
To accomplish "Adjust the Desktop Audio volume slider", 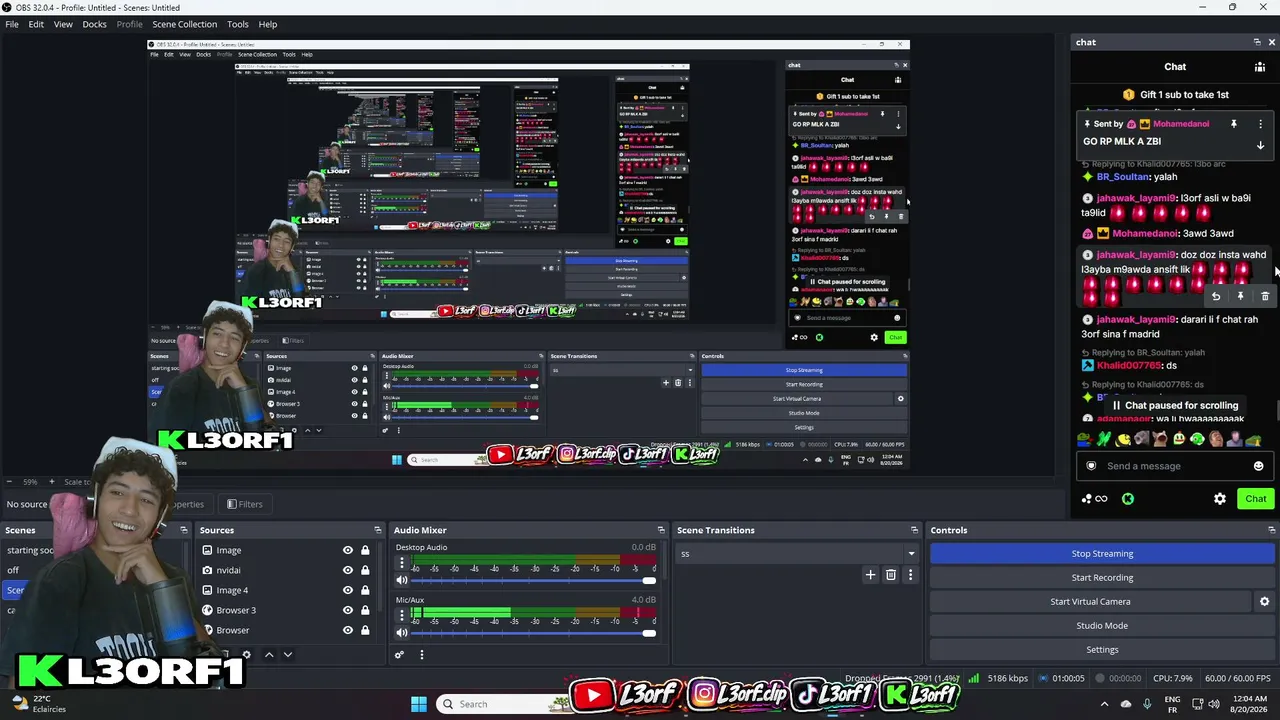I will tap(534, 581).
